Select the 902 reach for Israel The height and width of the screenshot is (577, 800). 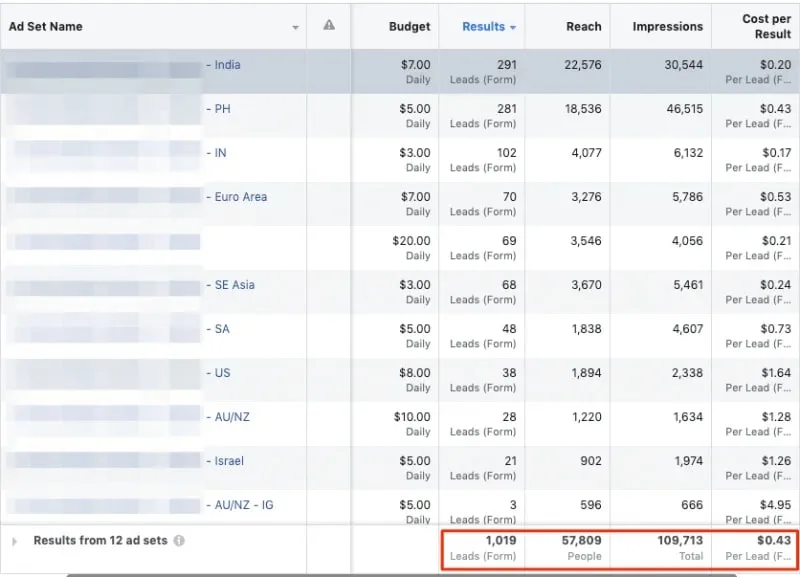click(591, 461)
